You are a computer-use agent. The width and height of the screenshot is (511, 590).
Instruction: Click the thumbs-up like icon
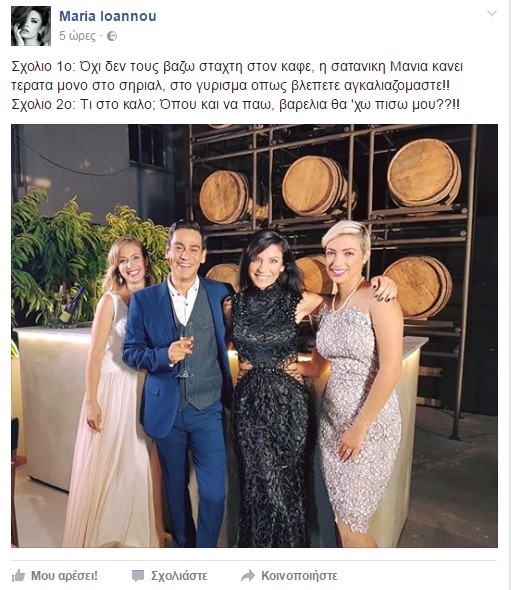point(18,576)
